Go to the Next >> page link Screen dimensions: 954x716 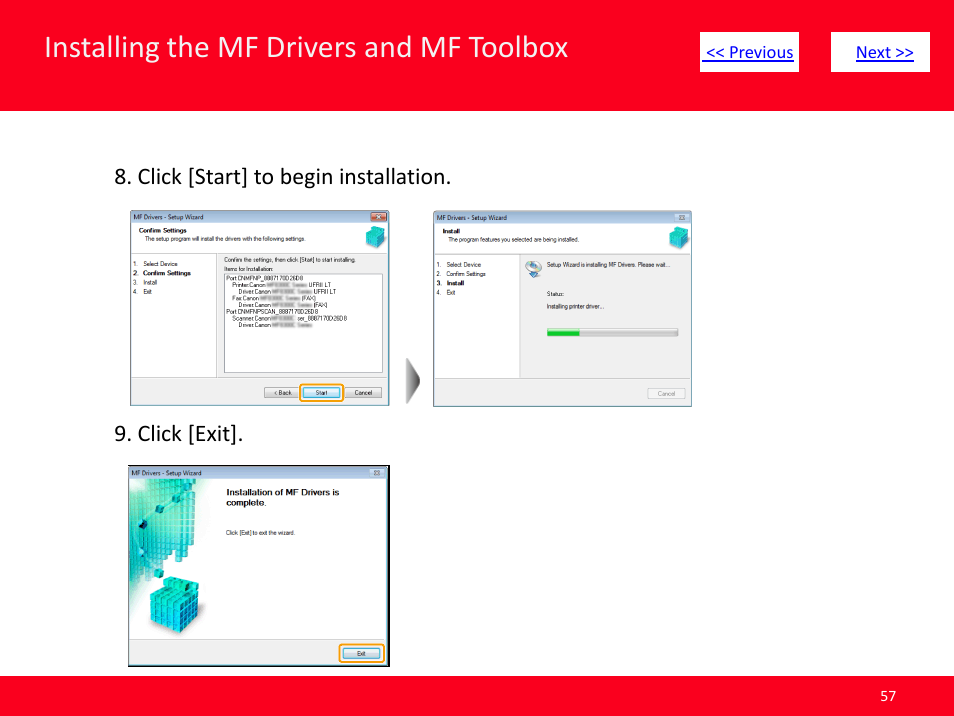point(880,52)
